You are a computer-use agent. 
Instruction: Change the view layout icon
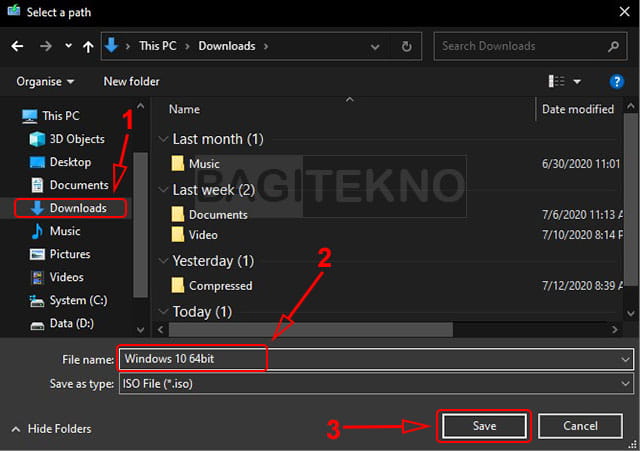tap(556, 82)
